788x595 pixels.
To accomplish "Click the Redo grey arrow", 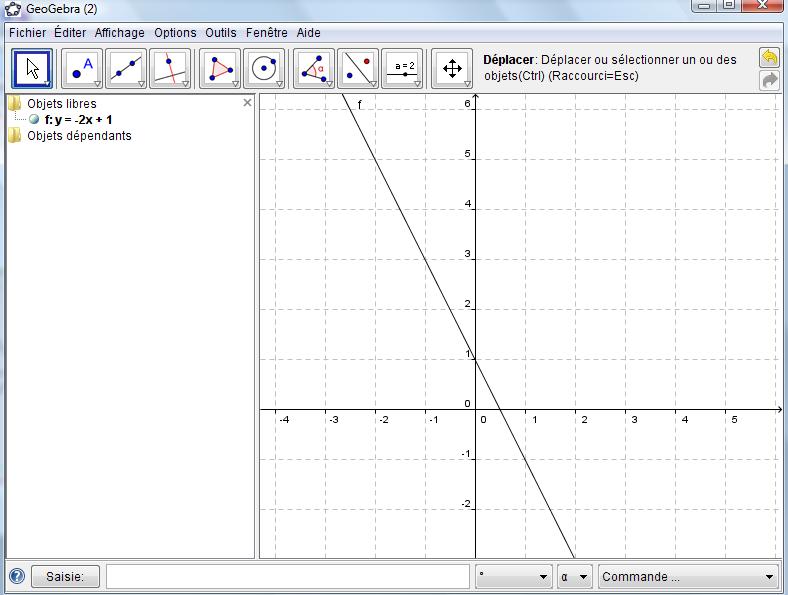I will [x=769, y=80].
